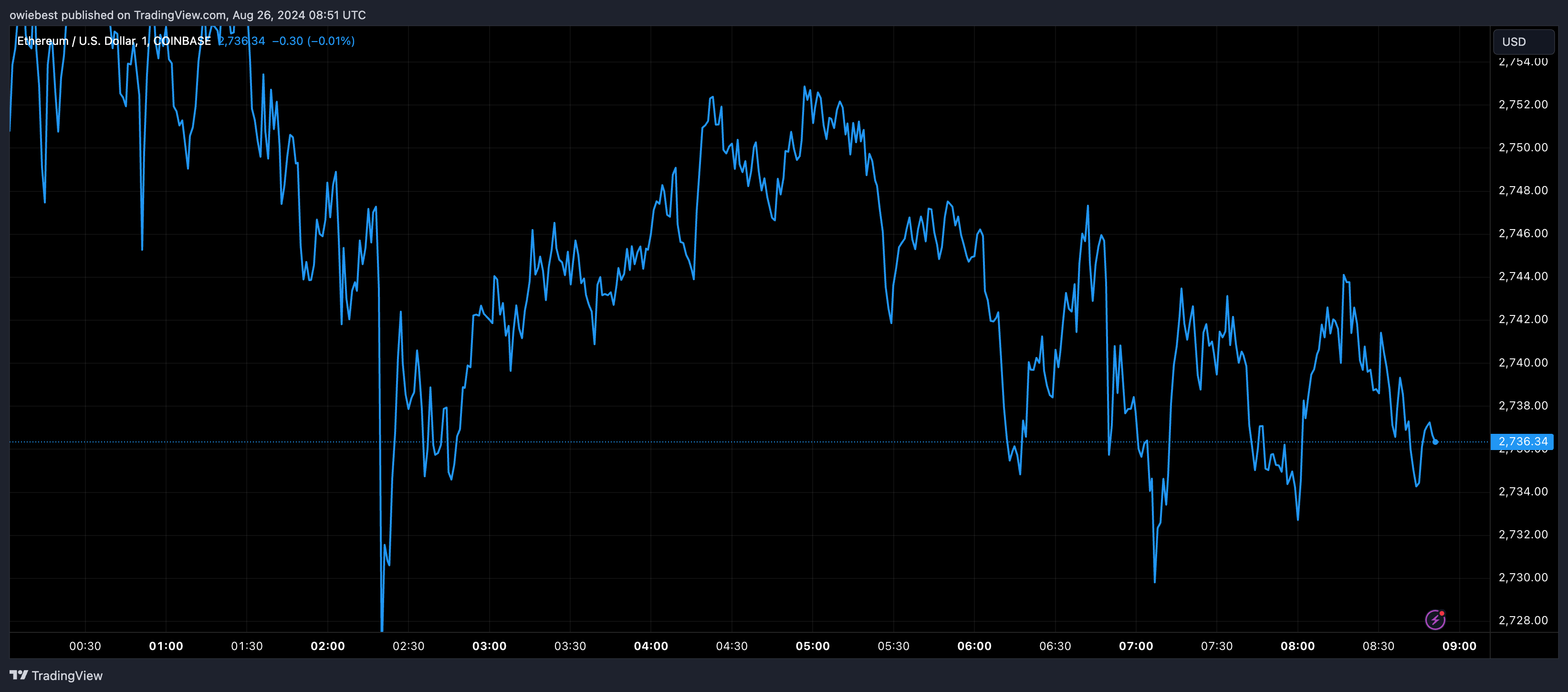Click the 2,728.00 price axis label
Screen dimensions: 1568x692
1523,620
